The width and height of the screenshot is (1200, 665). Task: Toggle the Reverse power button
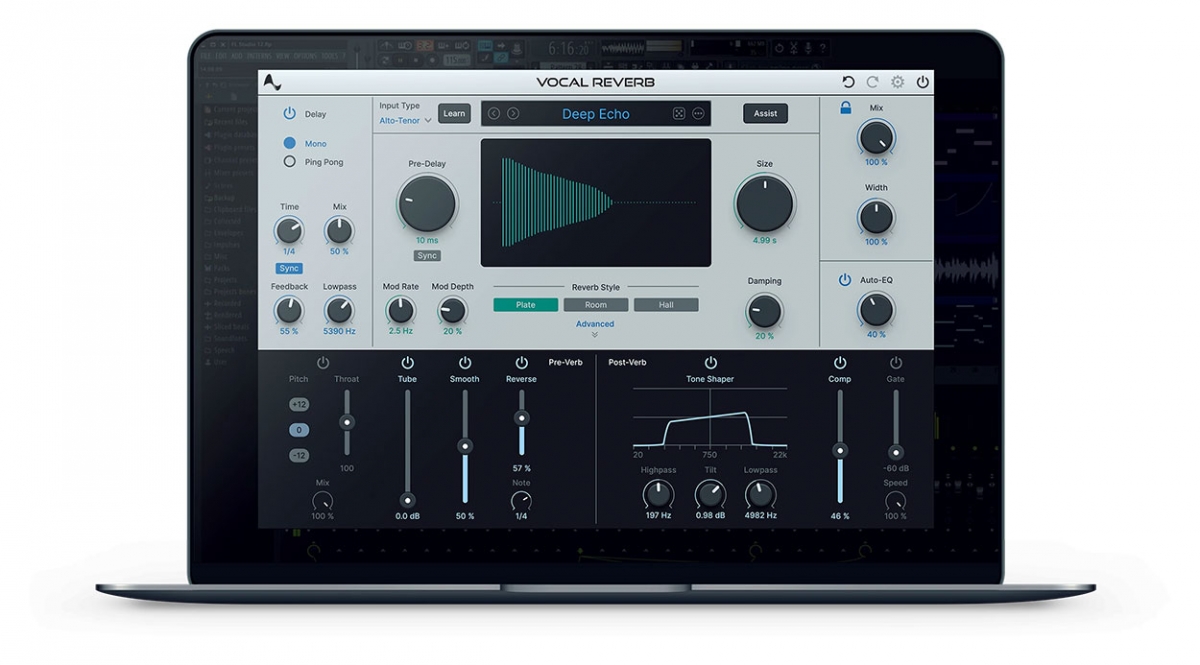click(521, 362)
